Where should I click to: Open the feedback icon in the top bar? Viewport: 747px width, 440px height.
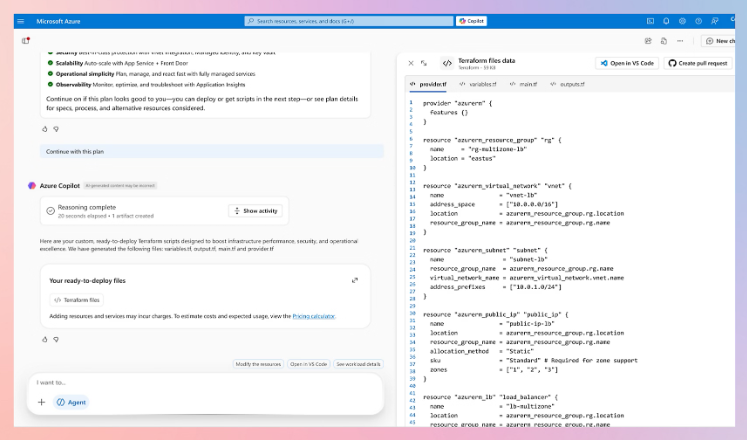pyautogui.click(x=715, y=21)
